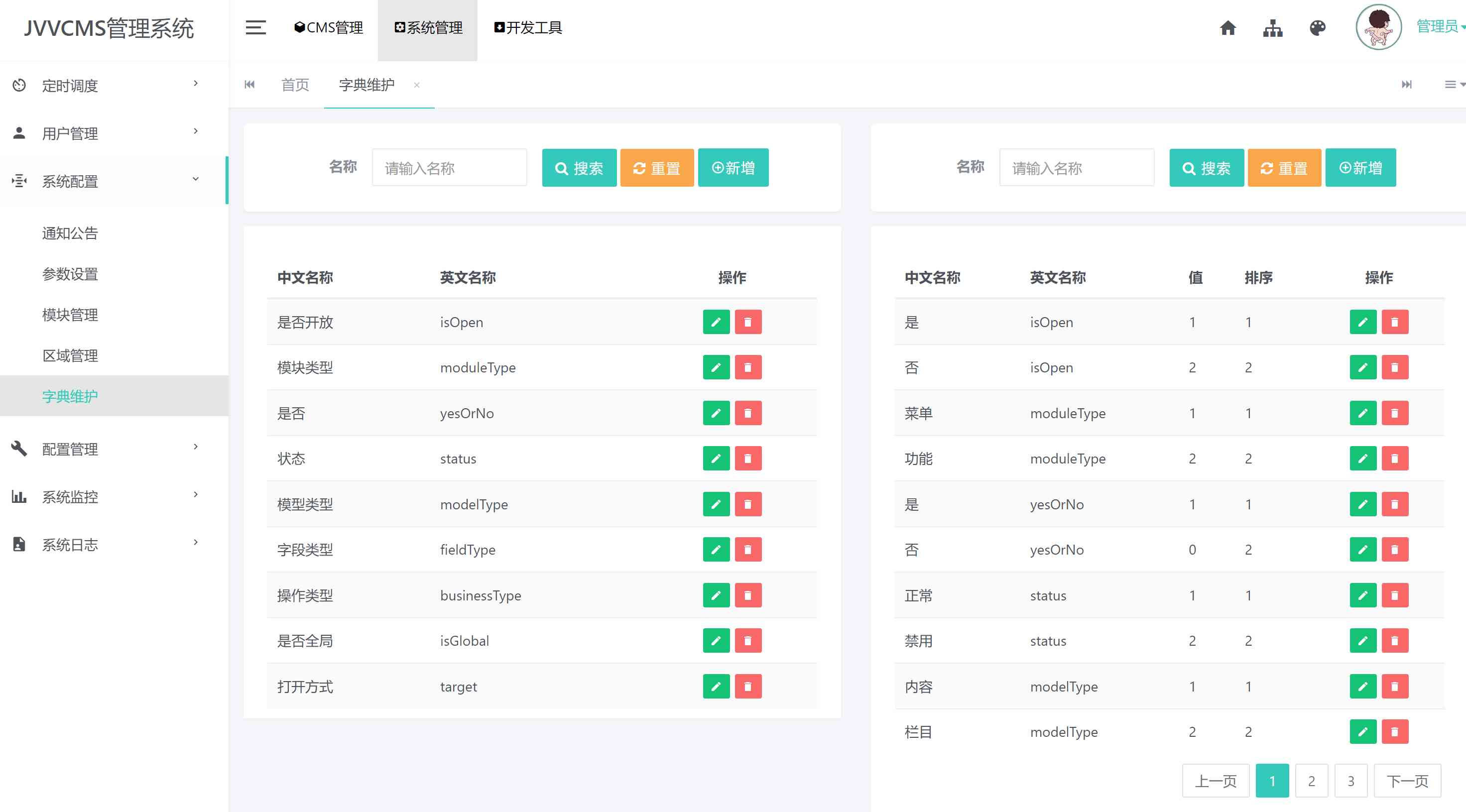Expand the 配置管理 sidebar menu

tap(114, 449)
